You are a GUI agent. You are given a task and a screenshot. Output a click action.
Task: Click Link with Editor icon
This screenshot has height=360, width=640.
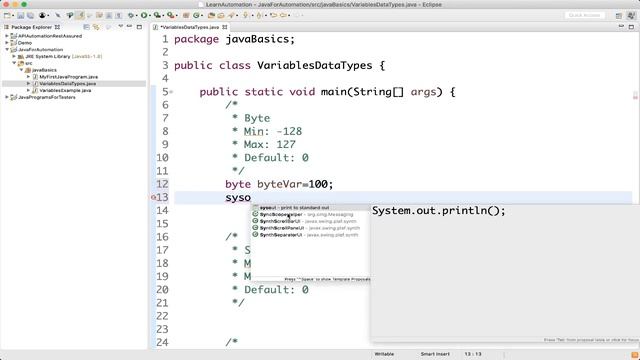[96, 27]
